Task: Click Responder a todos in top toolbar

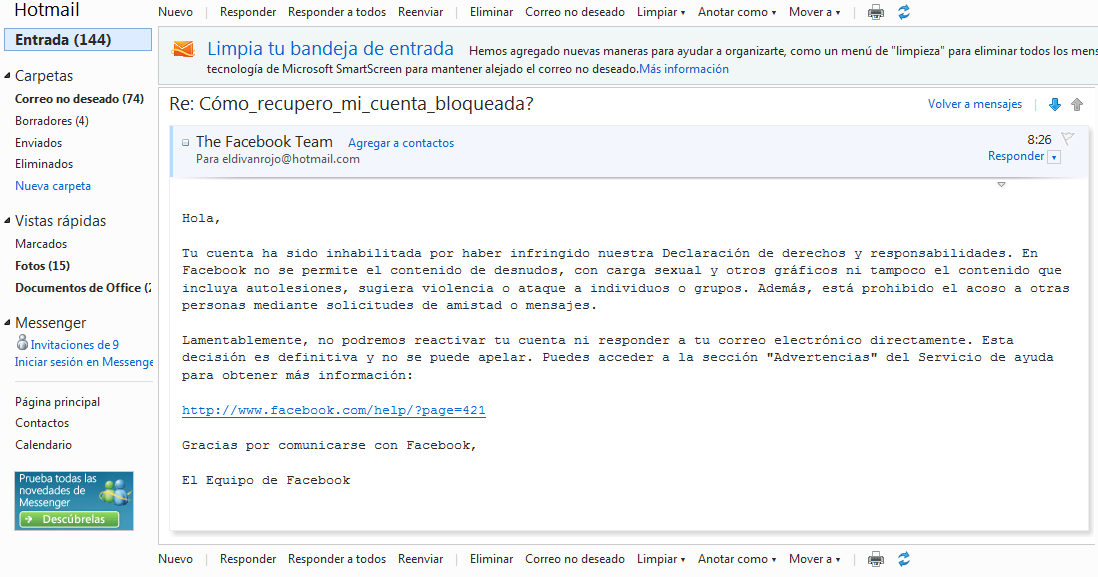Action: [x=337, y=12]
